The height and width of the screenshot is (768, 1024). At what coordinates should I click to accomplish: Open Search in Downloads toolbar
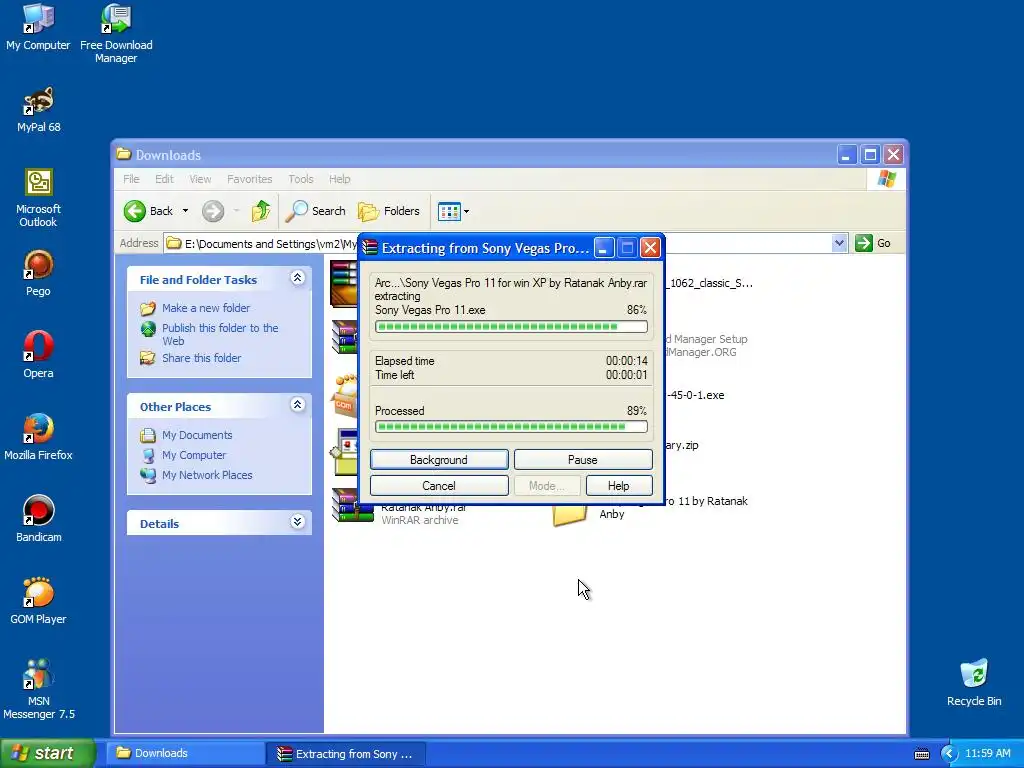[316, 211]
